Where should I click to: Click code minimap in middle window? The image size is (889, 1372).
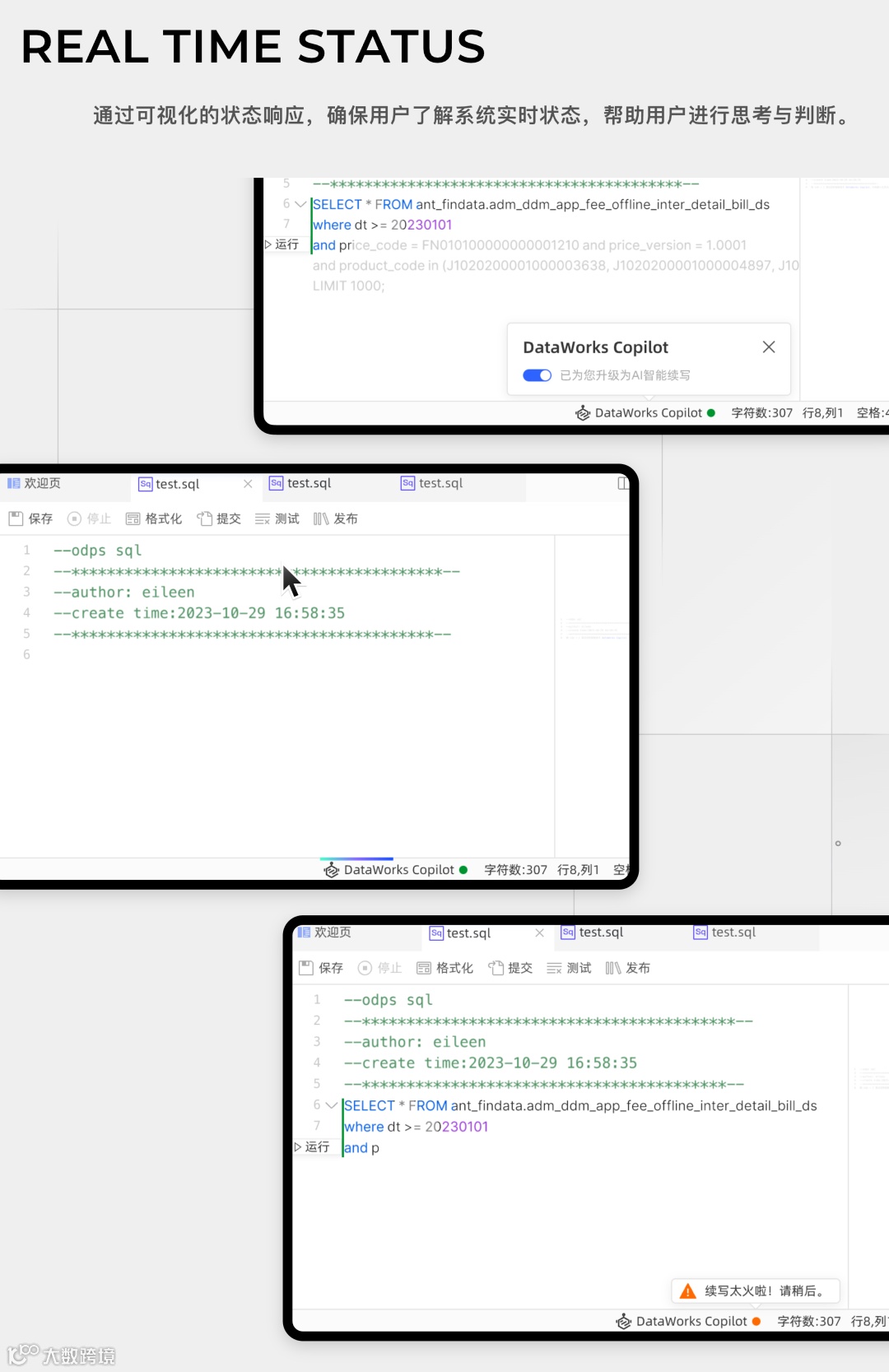[x=593, y=629]
